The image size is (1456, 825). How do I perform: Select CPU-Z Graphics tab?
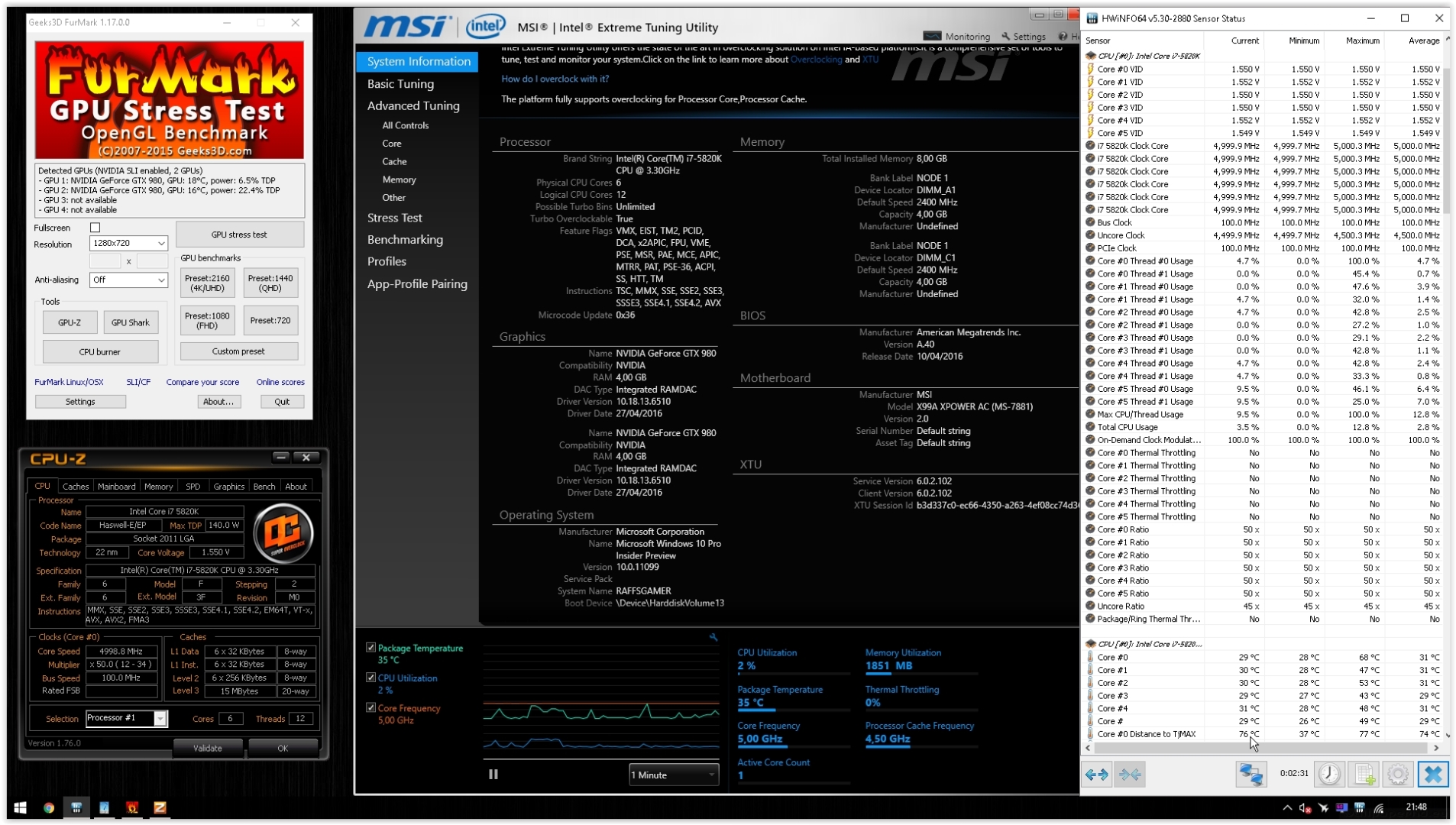tap(229, 487)
